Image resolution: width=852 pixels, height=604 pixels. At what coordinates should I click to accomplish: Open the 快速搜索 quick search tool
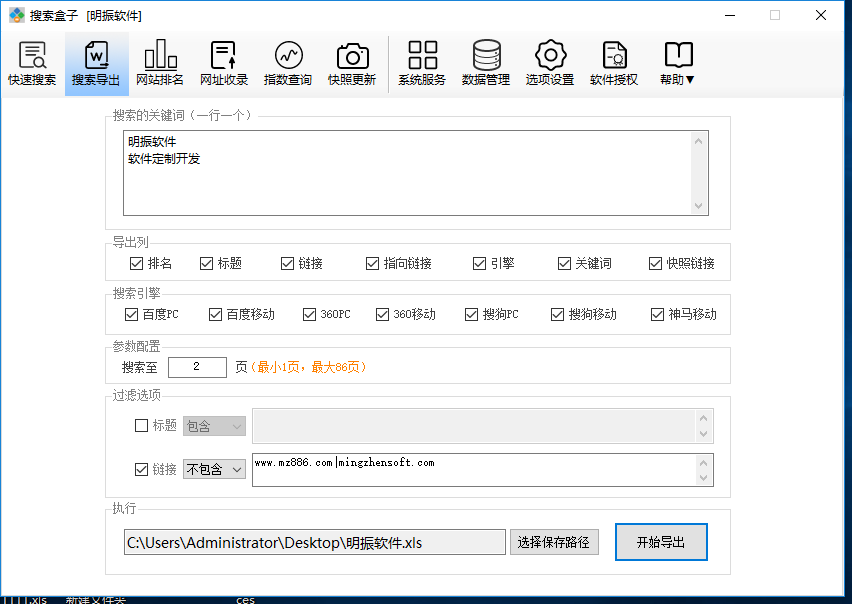(31, 63)
